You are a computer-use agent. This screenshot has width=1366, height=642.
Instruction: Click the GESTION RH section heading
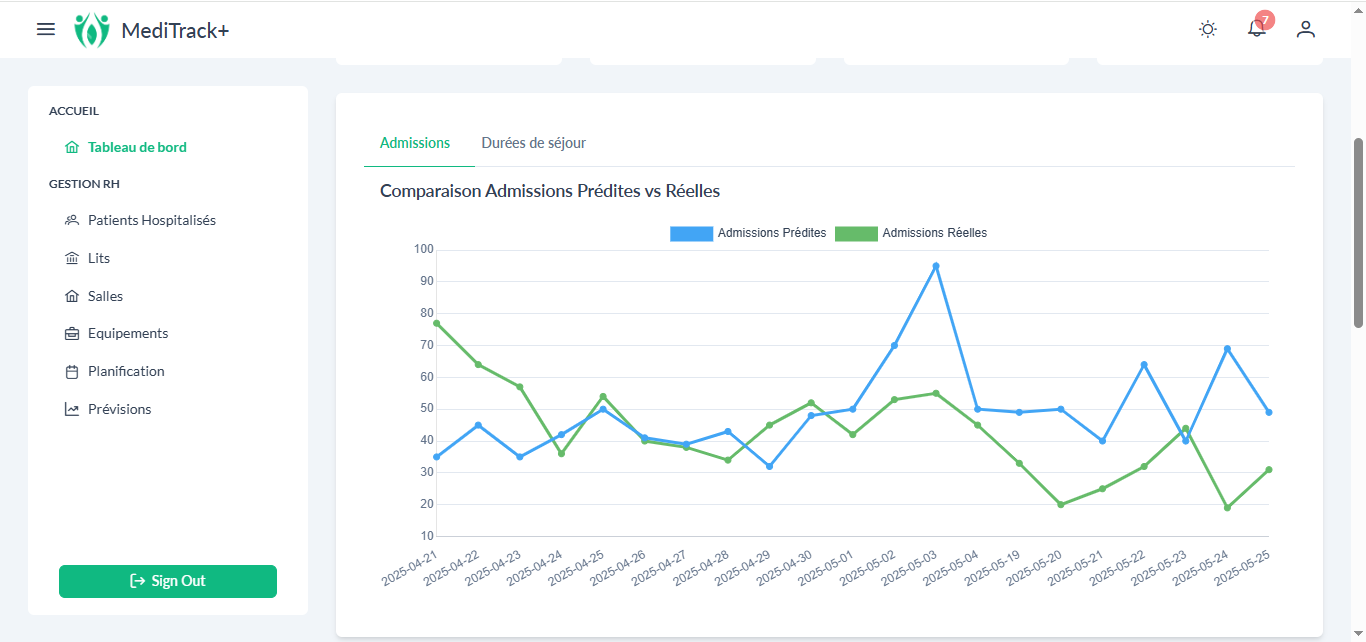(85, 184)
